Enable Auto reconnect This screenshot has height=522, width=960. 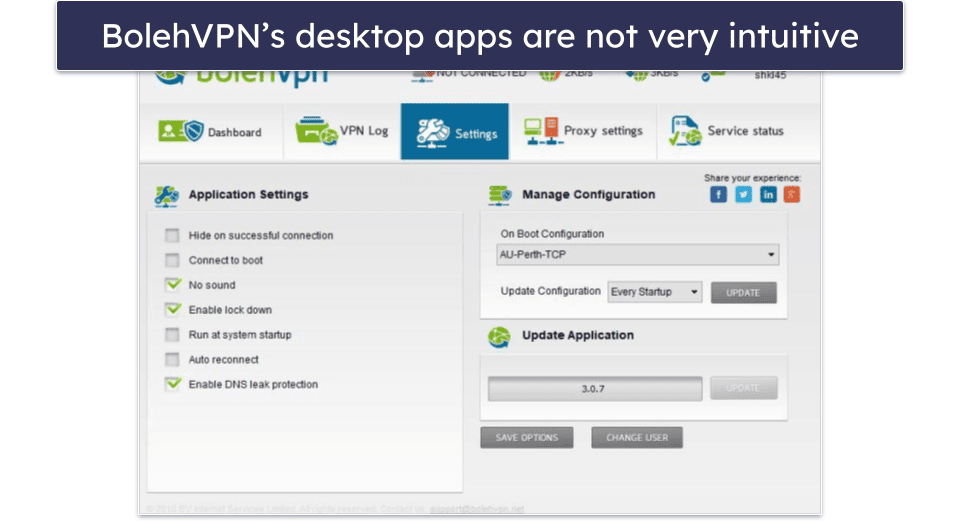click(x=172, y=359)
